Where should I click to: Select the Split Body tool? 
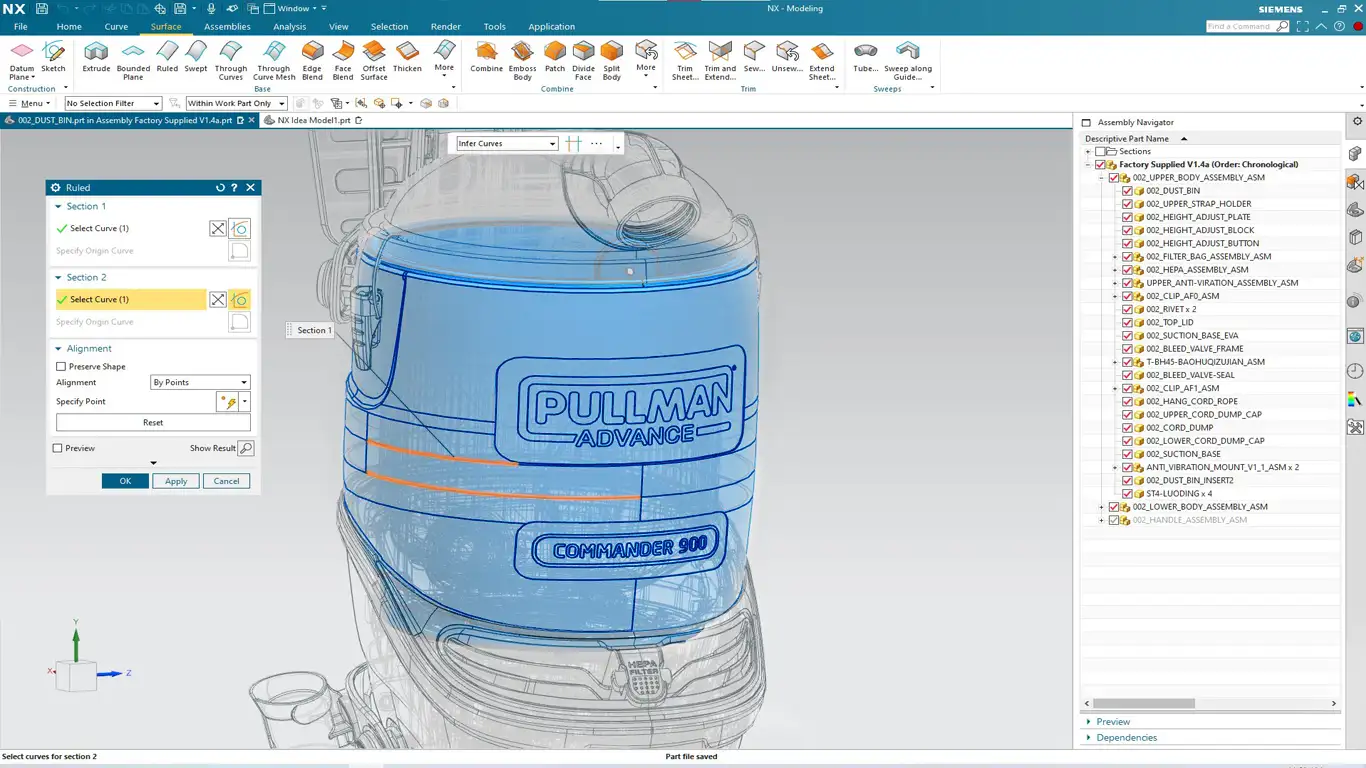612,60
